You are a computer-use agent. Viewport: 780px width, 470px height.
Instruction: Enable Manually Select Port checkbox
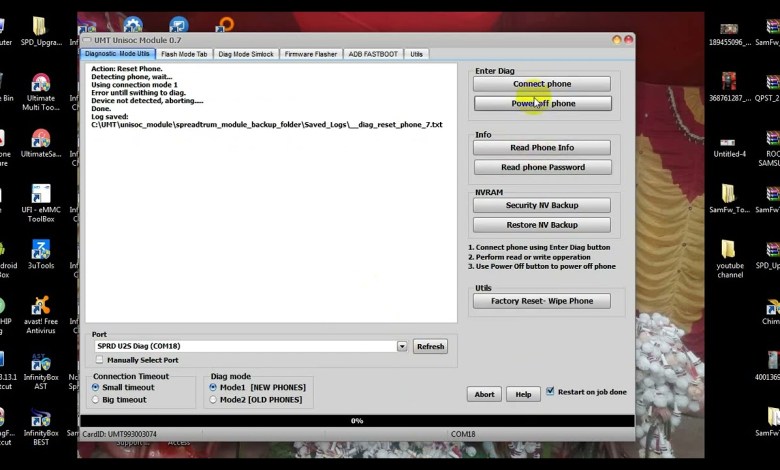[x=99, y=360]
